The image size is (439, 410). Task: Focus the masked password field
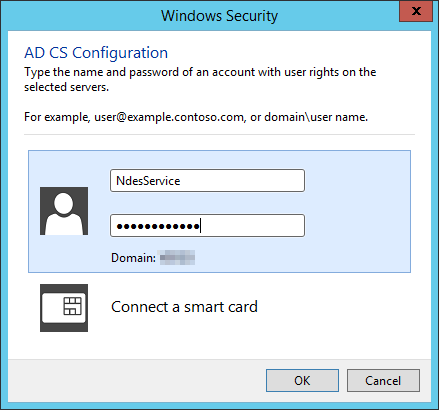tap(207, 226)
